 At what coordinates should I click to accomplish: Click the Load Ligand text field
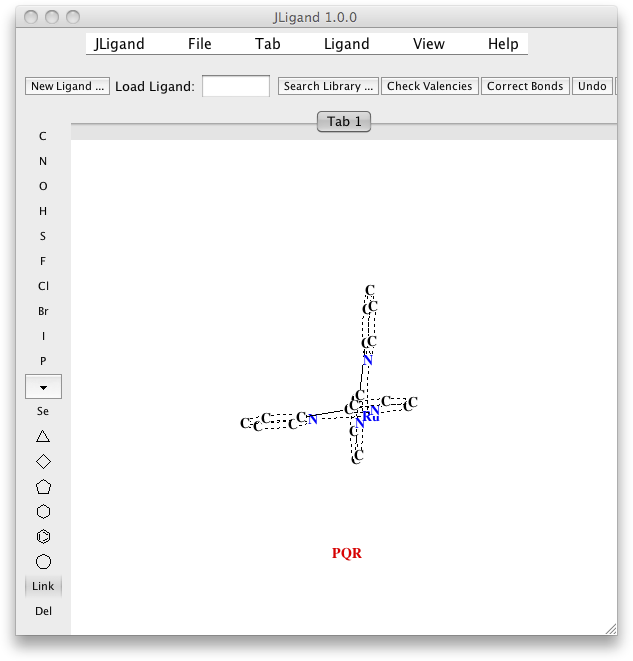pyautogui.click(x=236, y=86)
